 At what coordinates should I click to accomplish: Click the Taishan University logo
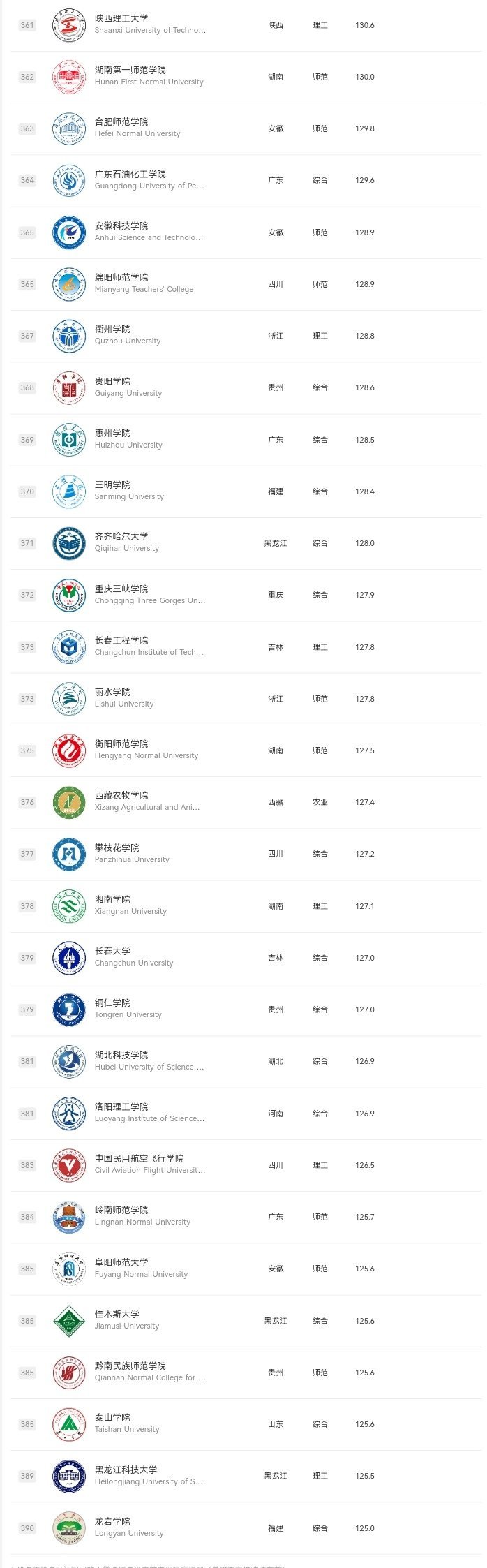pos(69,1424)
